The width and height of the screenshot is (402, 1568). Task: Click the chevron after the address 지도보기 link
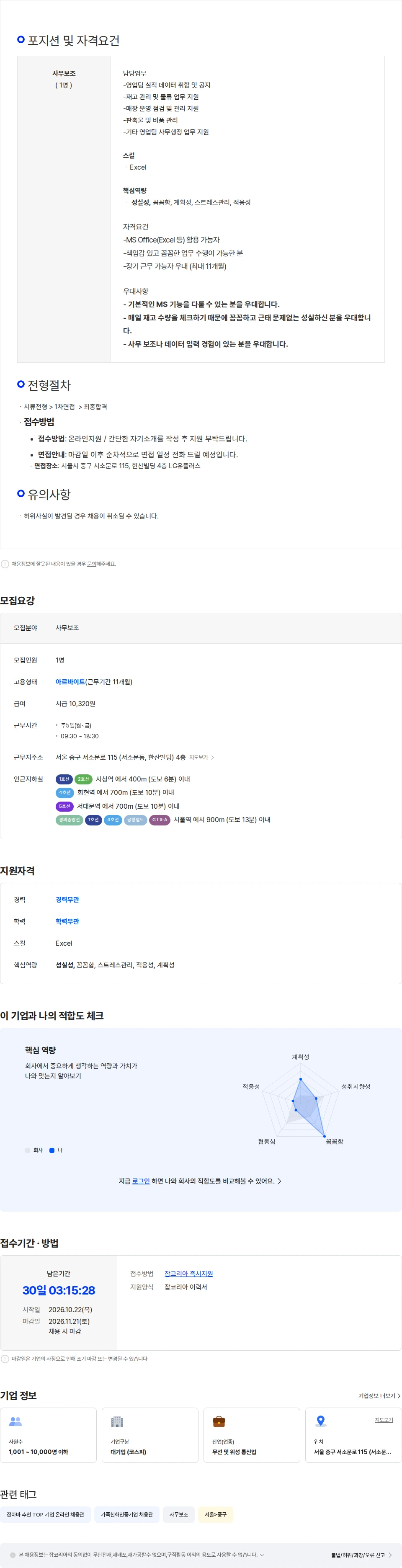click(x=212, y=757)
